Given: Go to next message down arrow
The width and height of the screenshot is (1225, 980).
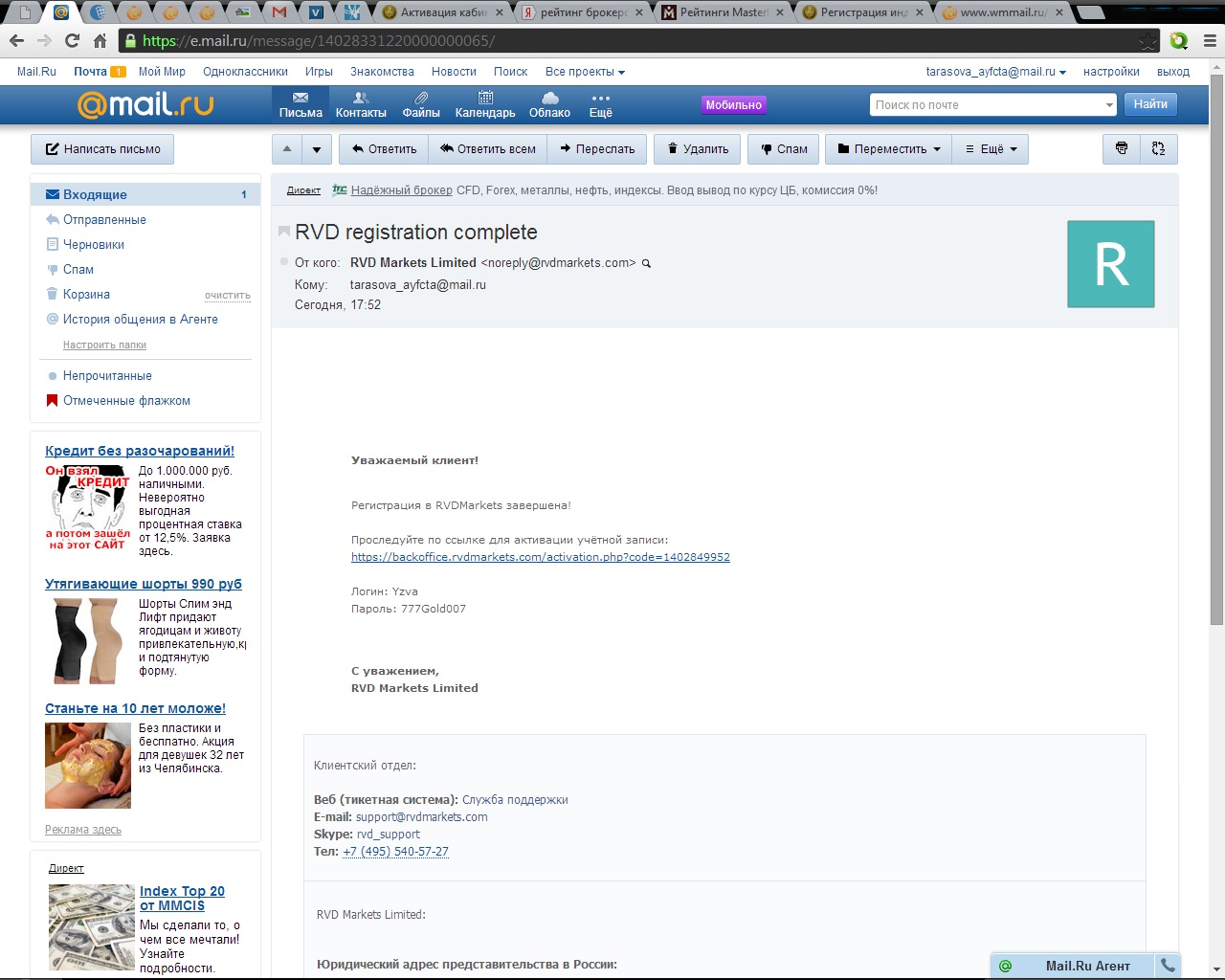Looking at the screenshot, I should click(317, 148).
